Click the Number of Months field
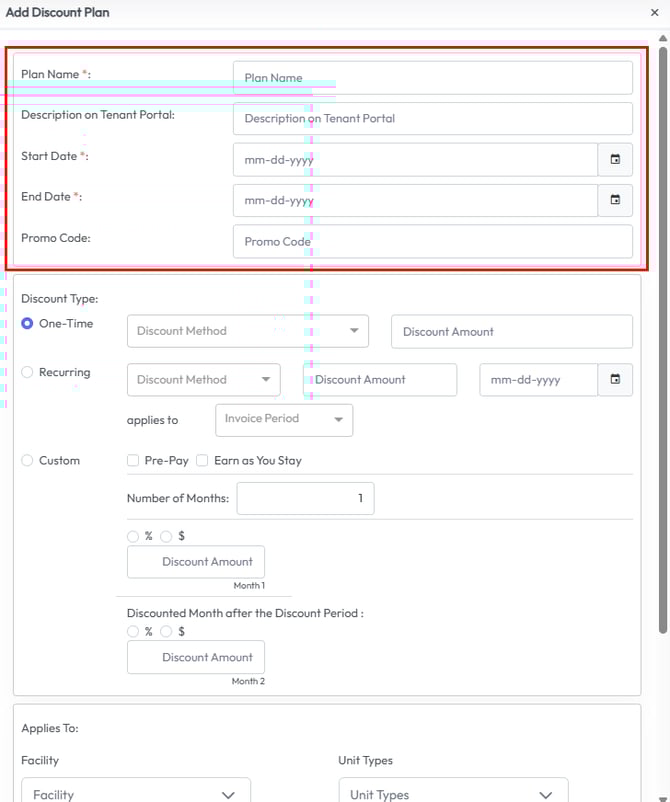Viewport: 670px width, 802px height. coord(305,498)
